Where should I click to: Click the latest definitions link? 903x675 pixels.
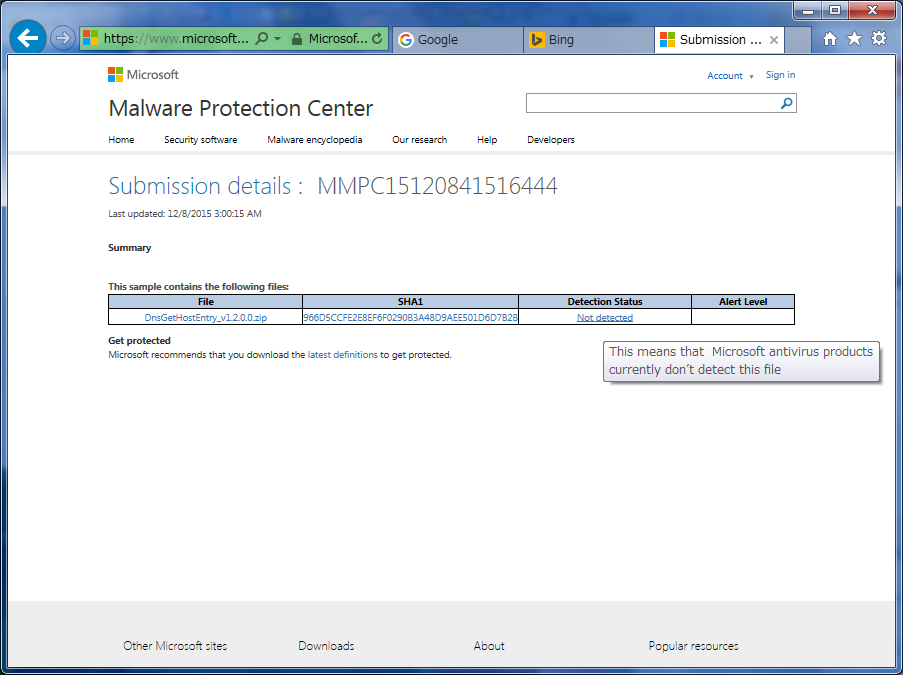pyautogui.click(x=343, y=355)
